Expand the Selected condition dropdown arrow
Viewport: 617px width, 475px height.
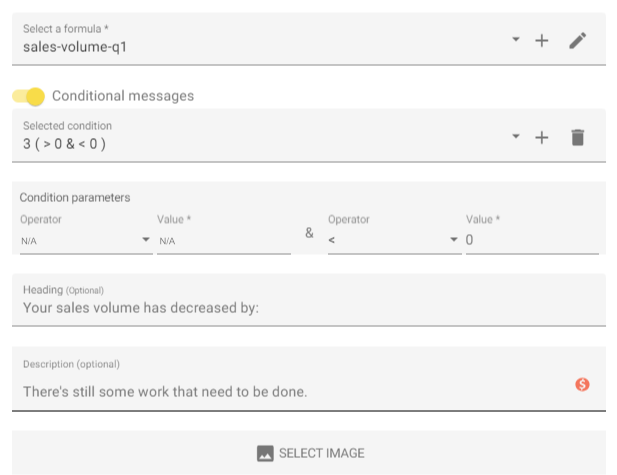515,136
